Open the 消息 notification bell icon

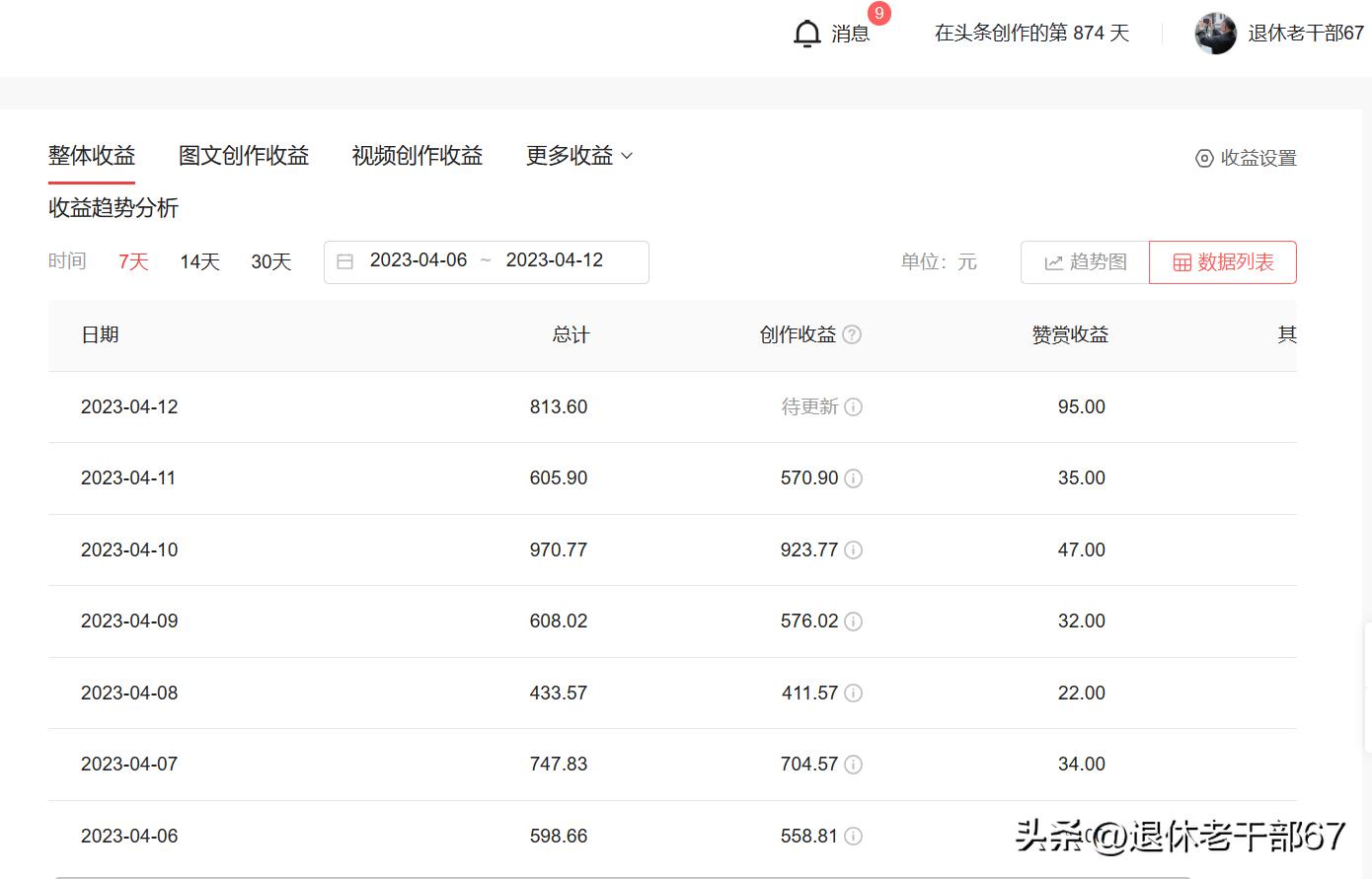click(x=807, y=33)
